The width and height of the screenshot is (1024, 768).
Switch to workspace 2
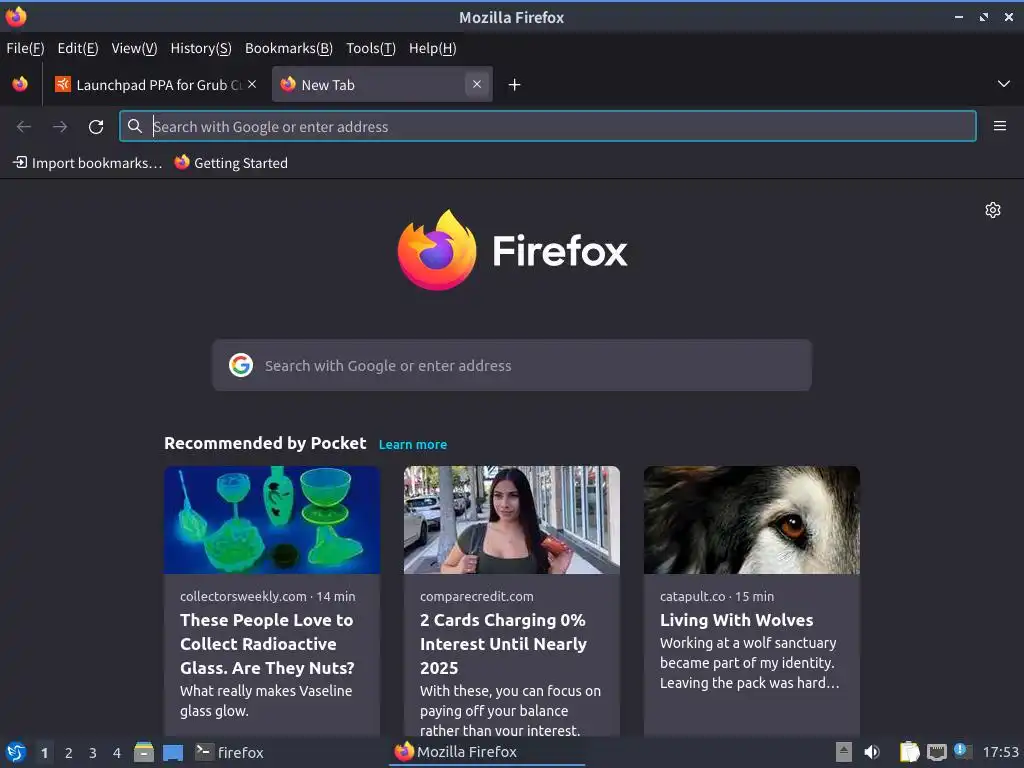pos(69,753)
